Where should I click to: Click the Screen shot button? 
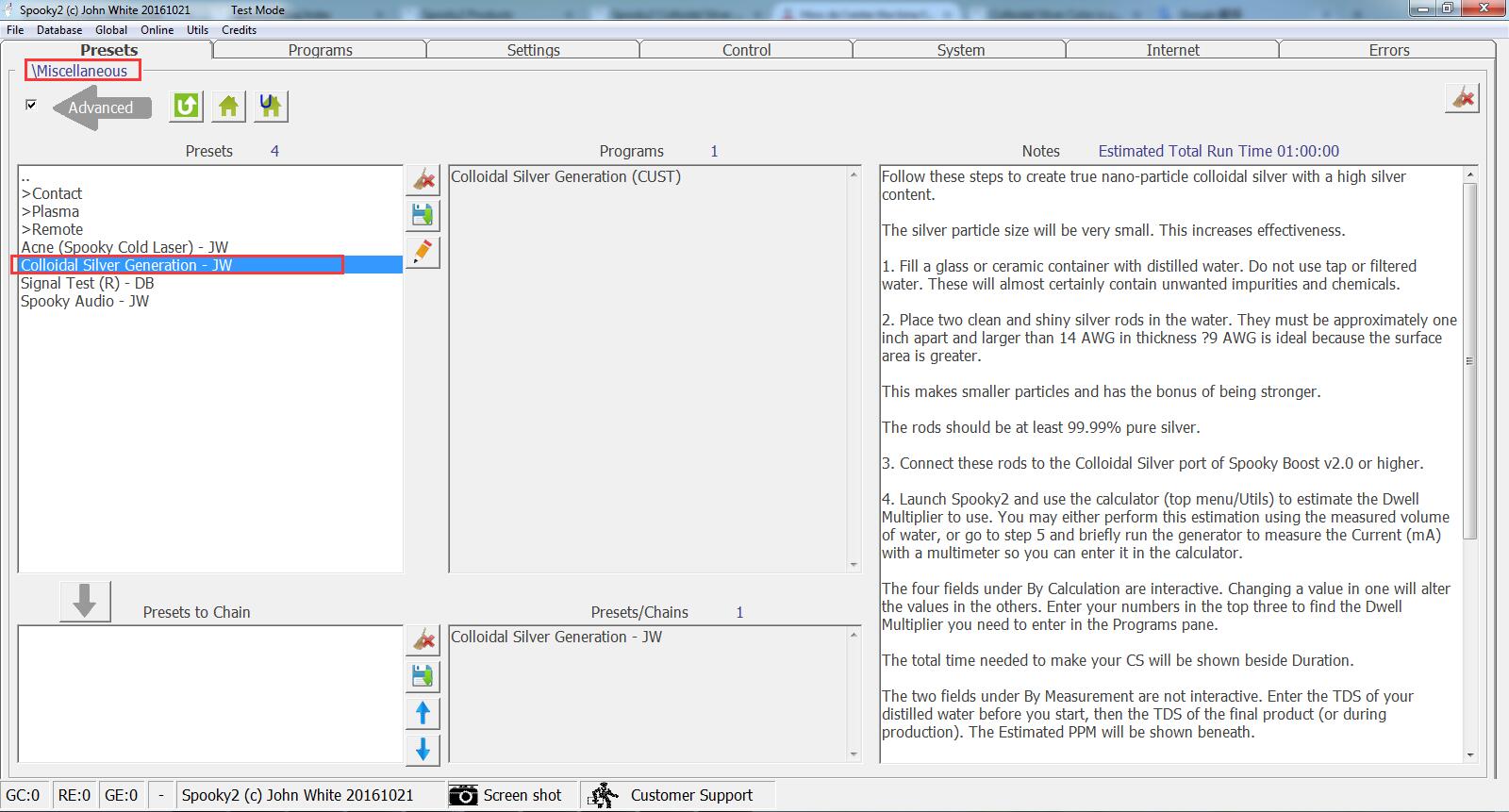(506, 795)
